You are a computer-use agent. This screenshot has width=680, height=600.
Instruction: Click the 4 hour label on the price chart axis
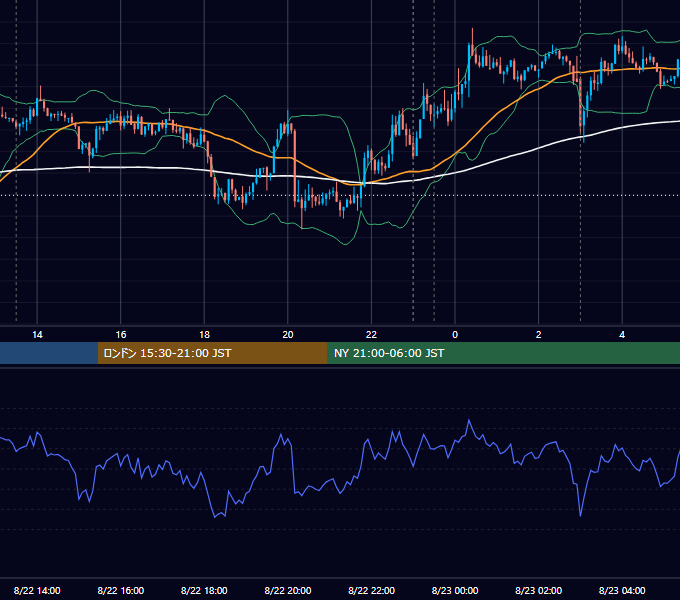pos(622,335)
